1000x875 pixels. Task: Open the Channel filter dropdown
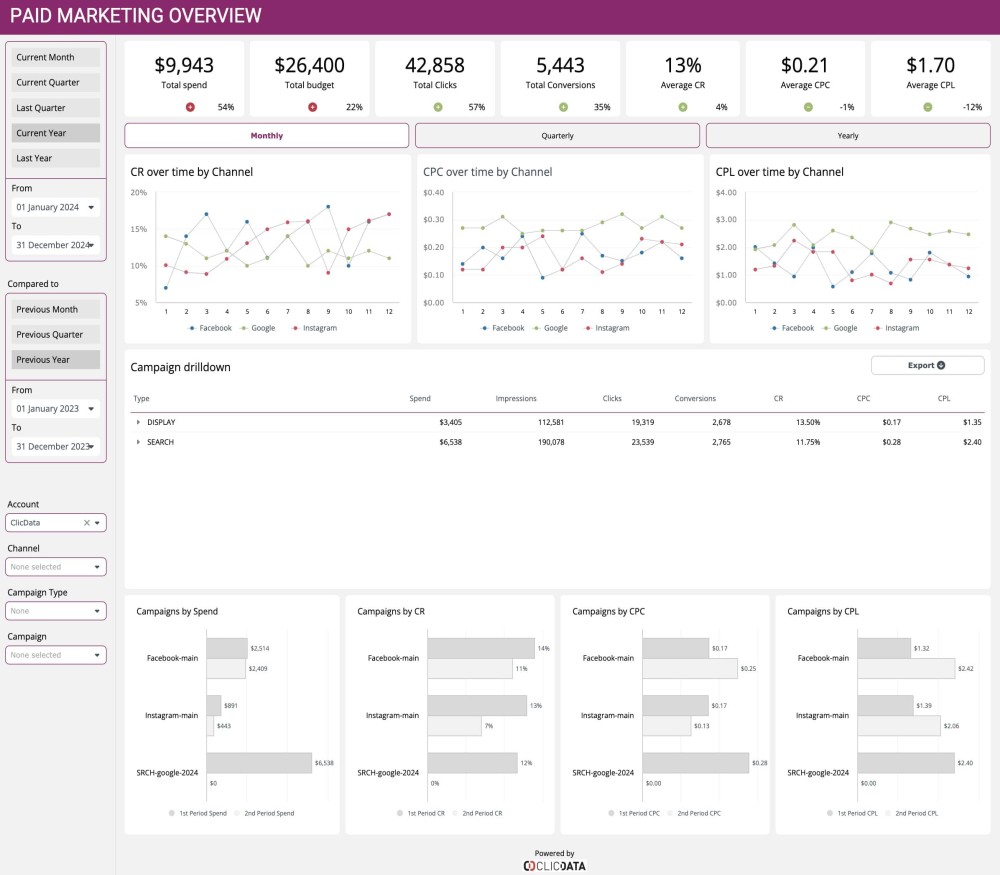point(55,566)
